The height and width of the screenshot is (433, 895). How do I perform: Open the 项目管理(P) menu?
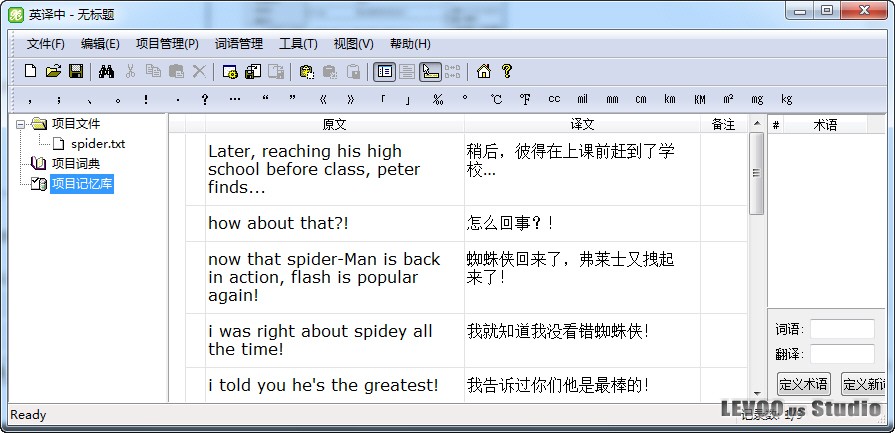167,44
